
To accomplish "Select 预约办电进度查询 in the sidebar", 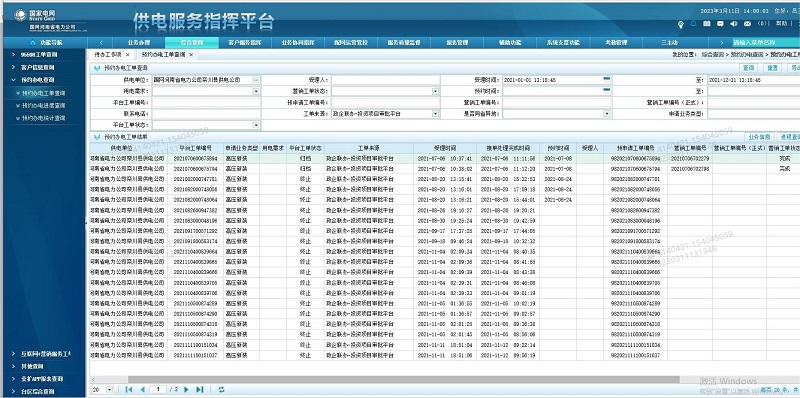I will pyautogui.click(x=43, y=106).
